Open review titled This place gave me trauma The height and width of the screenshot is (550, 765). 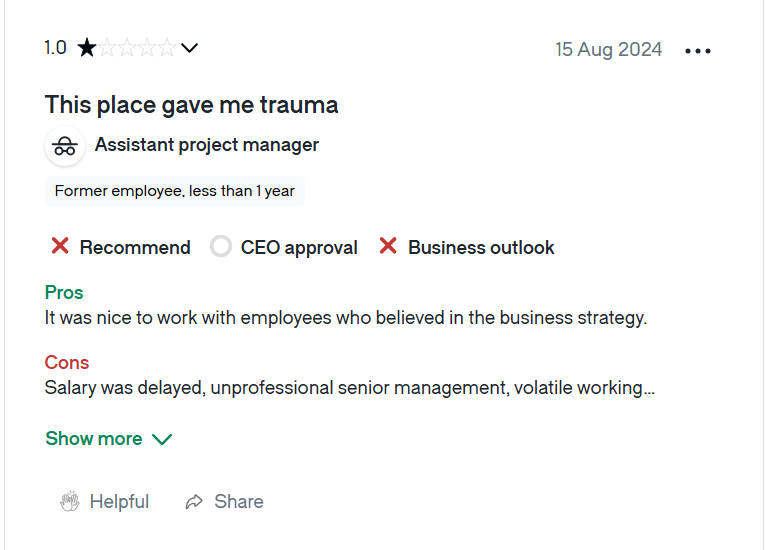coord(191,105)
